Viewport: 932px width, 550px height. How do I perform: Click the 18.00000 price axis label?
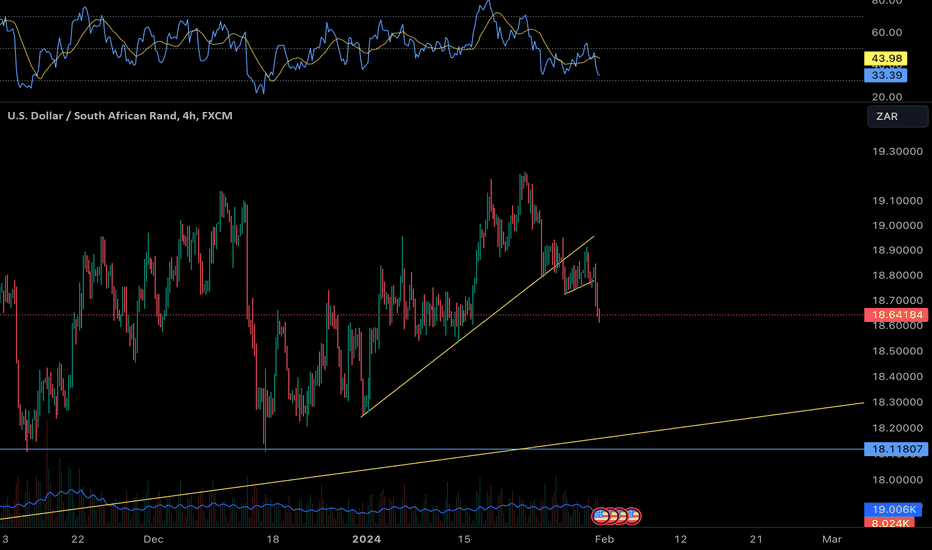coord(897,480)
